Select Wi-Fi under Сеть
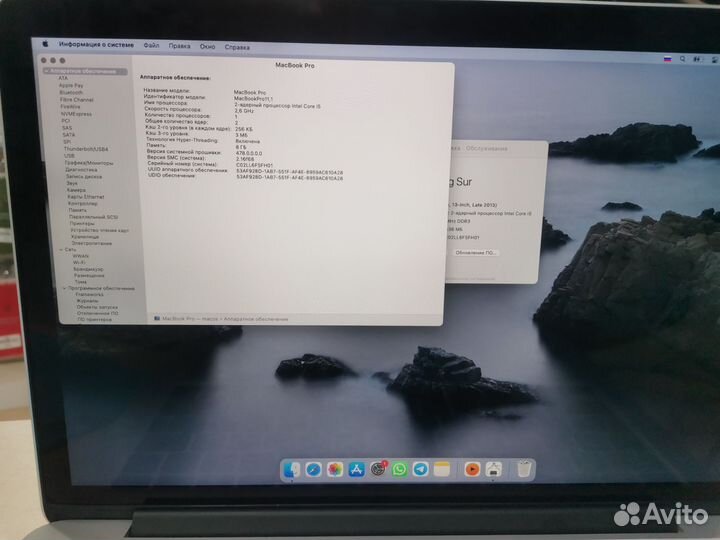Image resolution: width=720 pixels, height=540 pixels. 79,262
